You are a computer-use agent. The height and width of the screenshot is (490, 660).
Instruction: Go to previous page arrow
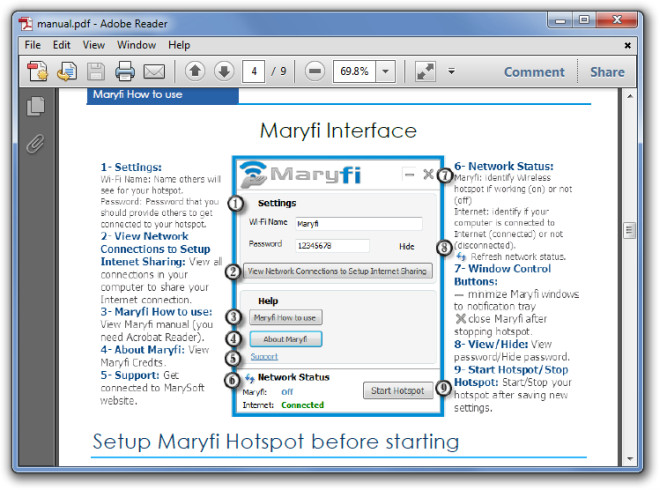click(195, 71)
